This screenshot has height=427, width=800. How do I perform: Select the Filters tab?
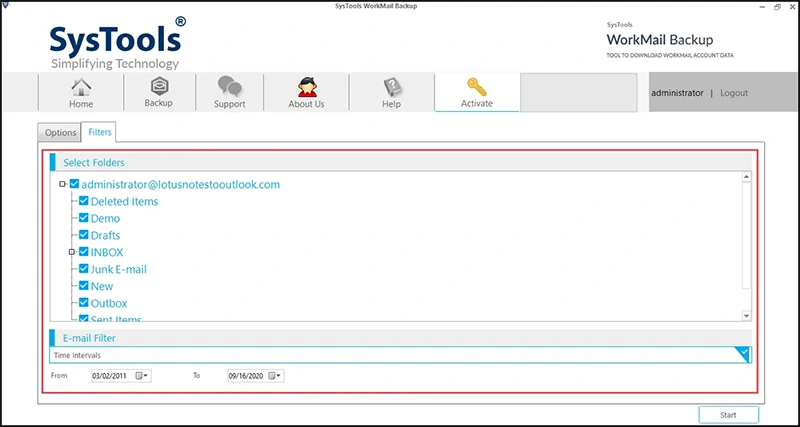(99, 132)
